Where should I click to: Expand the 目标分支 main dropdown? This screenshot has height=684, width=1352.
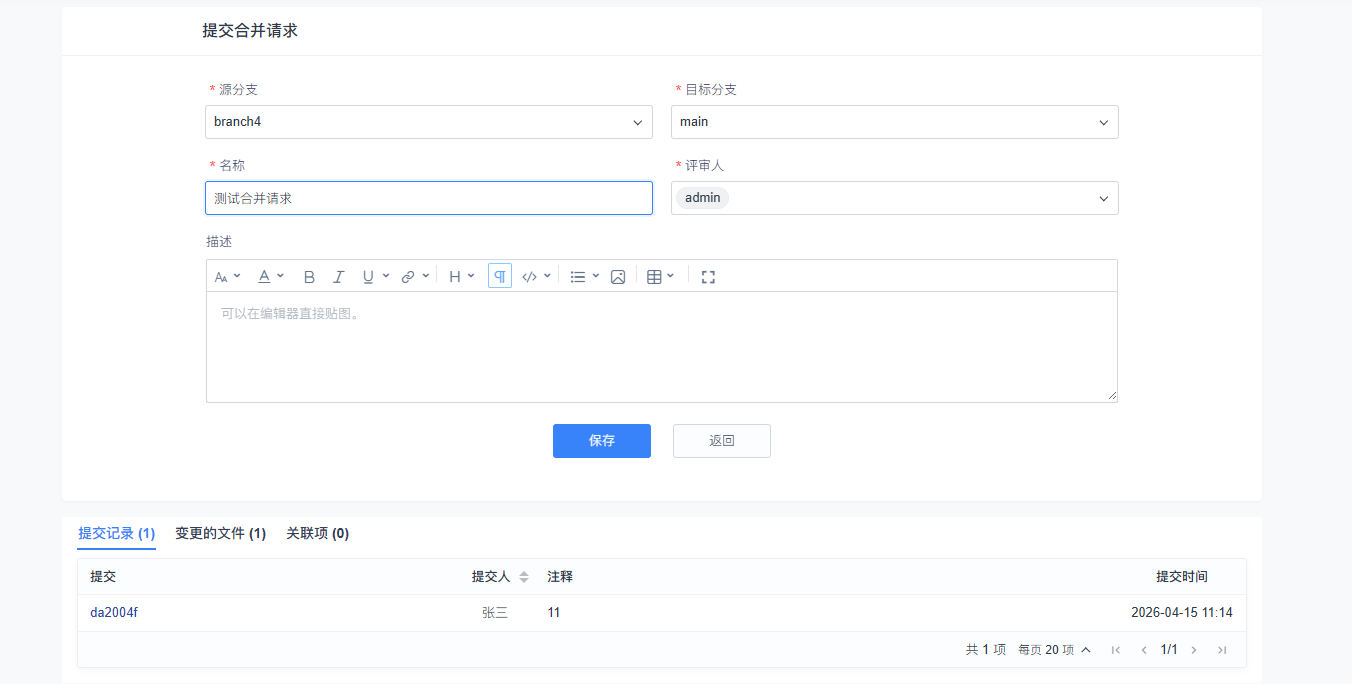pos(894,122)
